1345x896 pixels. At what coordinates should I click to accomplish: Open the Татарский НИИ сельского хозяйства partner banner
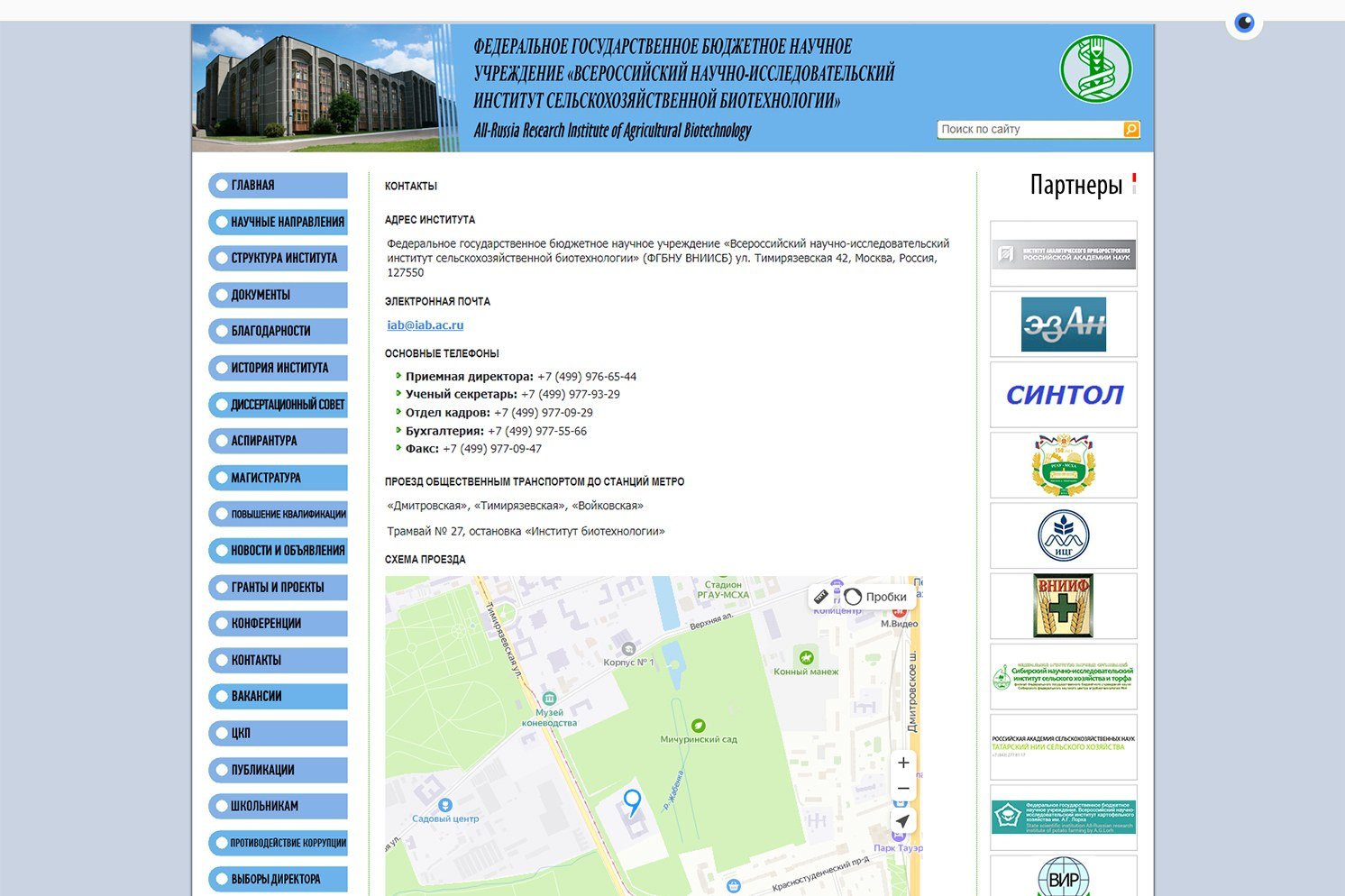(x=1064, y=747)
